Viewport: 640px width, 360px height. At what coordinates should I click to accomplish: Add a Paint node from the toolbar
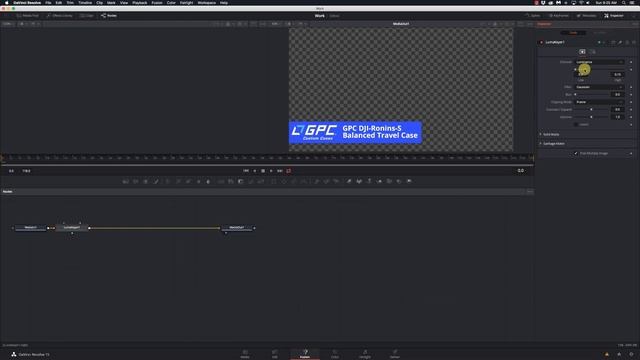(x=156, y=181)
